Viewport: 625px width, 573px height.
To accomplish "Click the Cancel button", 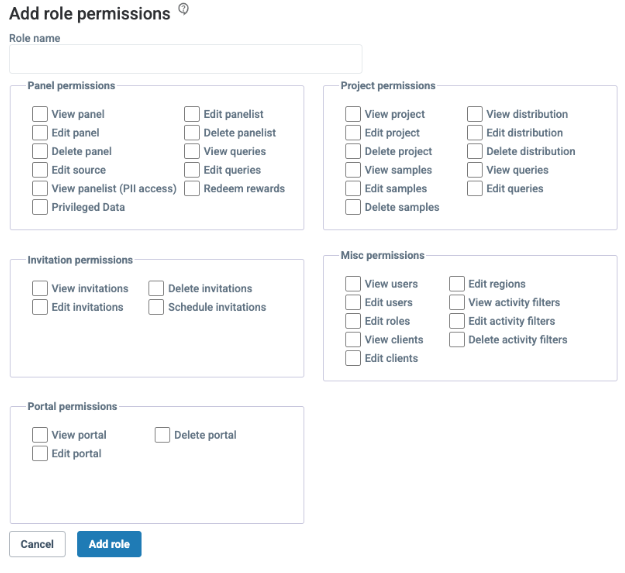I will 37,544.
